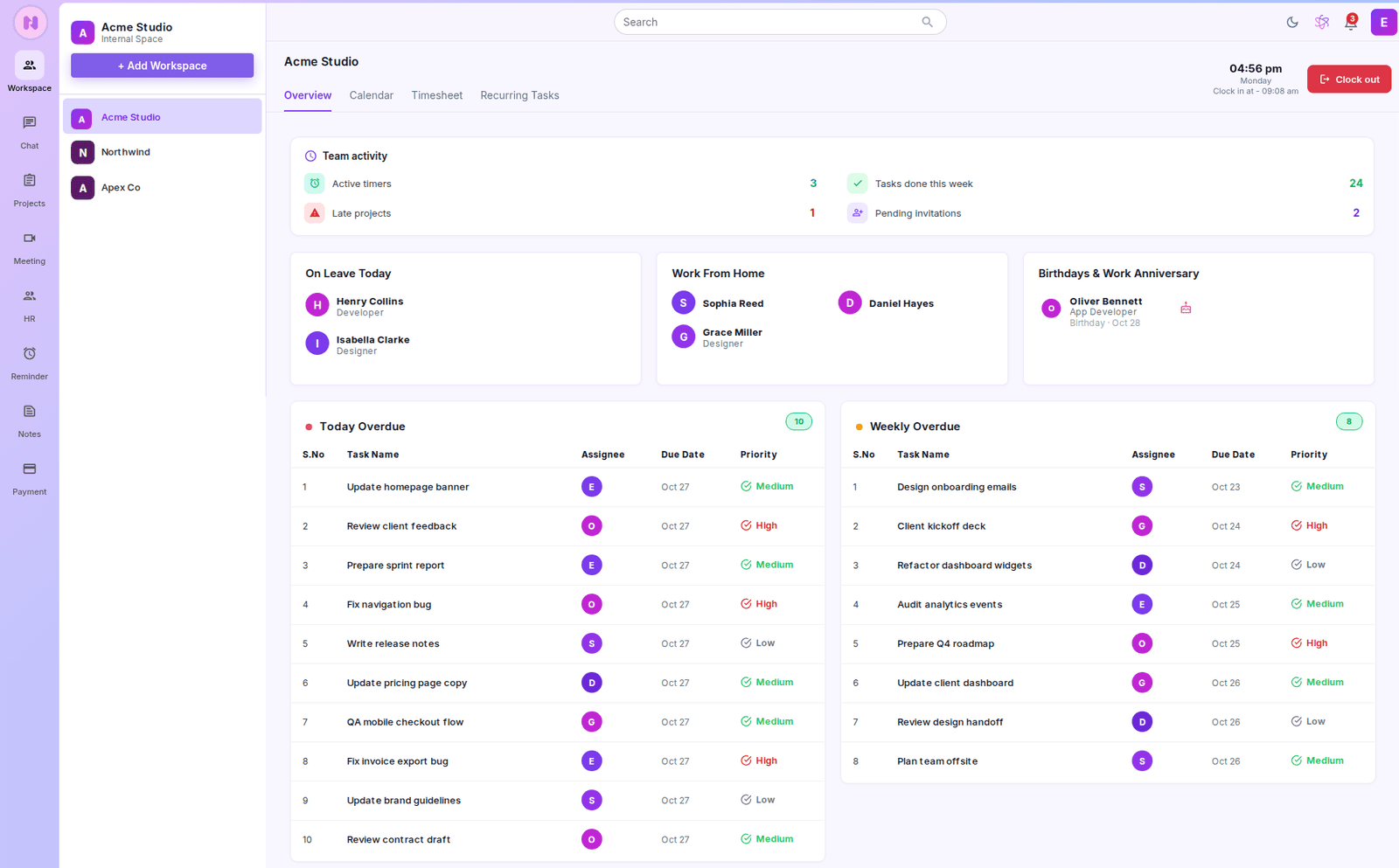Viewport: 1399px width, 868px height.
Task: Click the Late projects warning icon
Action: coord(315,213)
